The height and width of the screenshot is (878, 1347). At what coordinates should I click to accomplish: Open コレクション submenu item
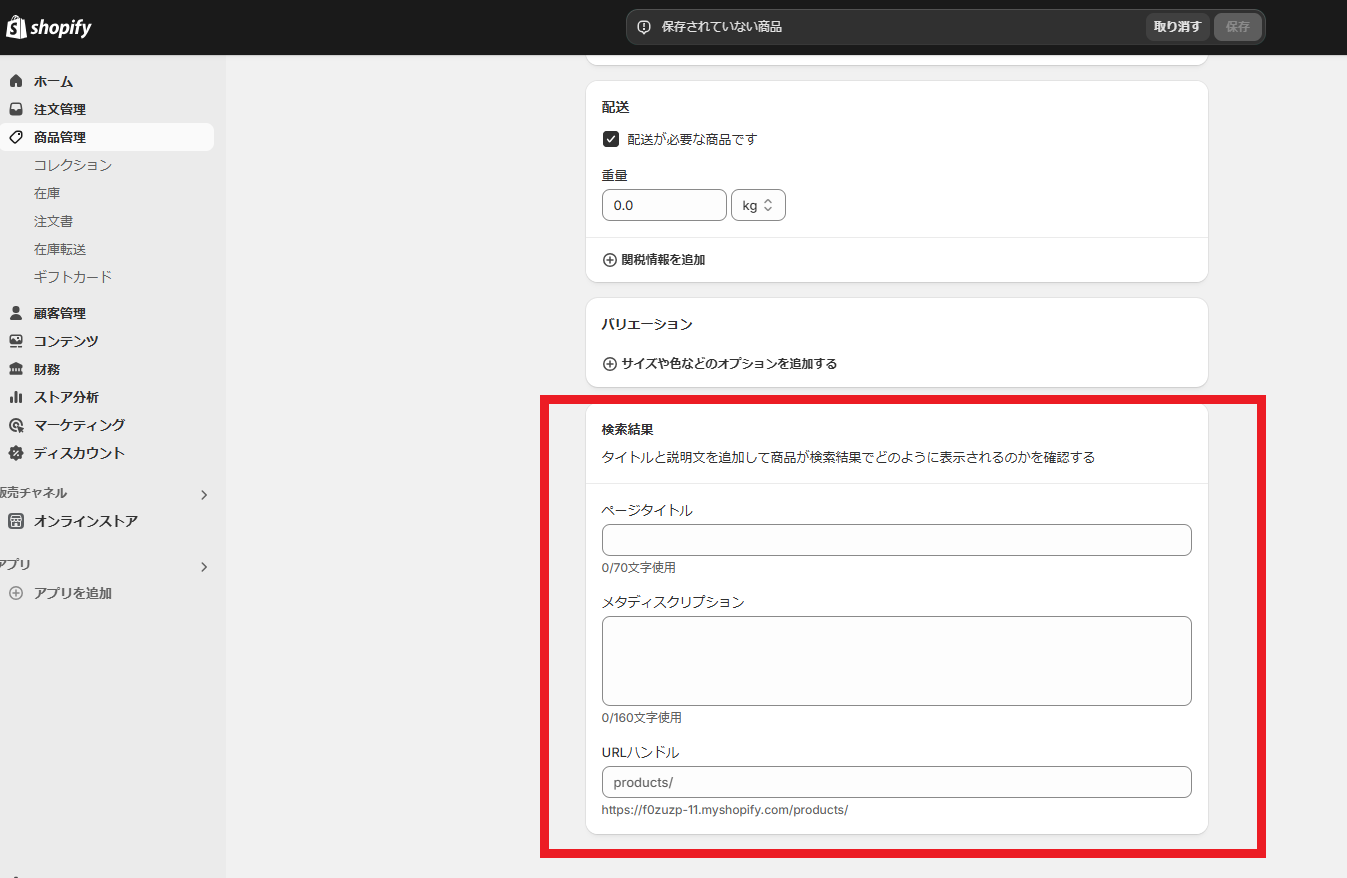click(x=73, y=165)
